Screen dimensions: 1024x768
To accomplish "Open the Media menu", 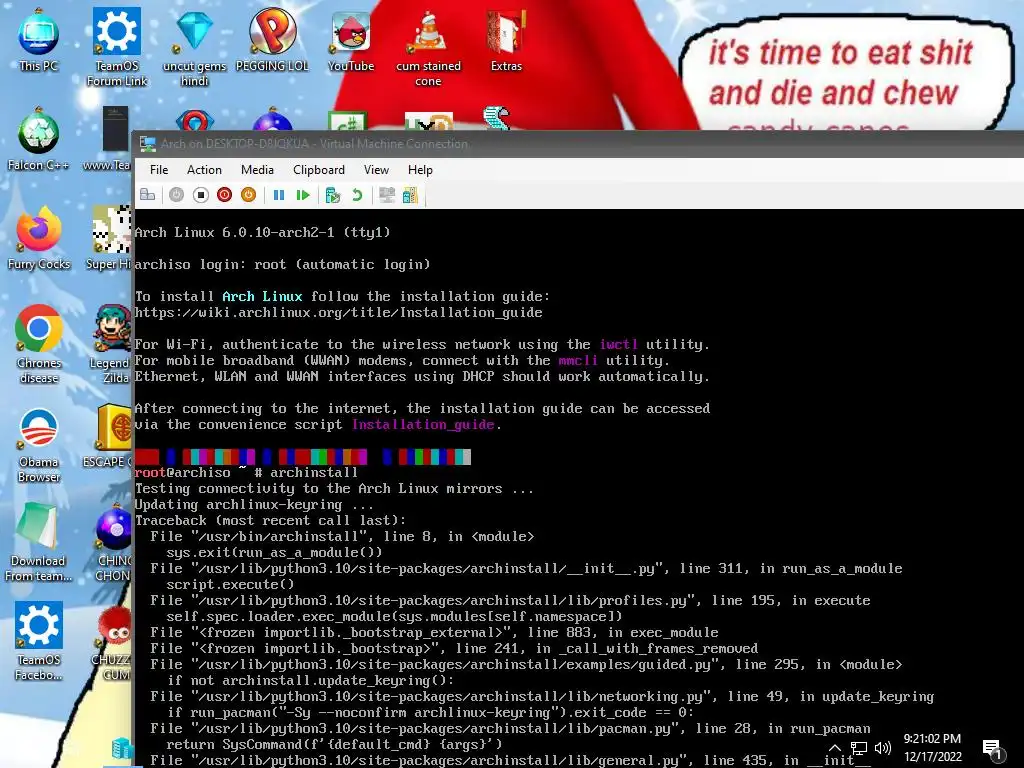I will (257, 170).
